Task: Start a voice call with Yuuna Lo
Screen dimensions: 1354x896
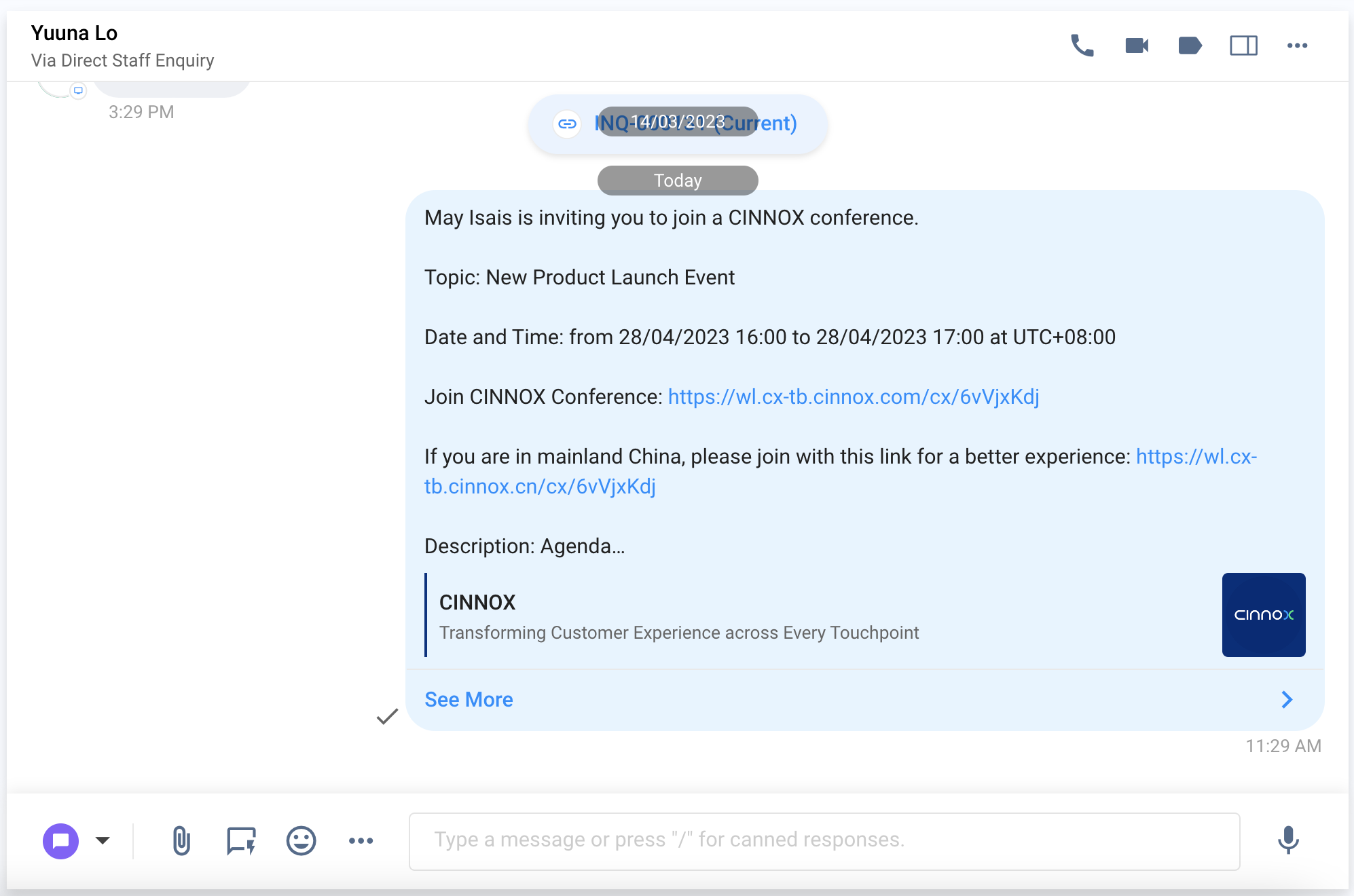Action: (1082, 46)
